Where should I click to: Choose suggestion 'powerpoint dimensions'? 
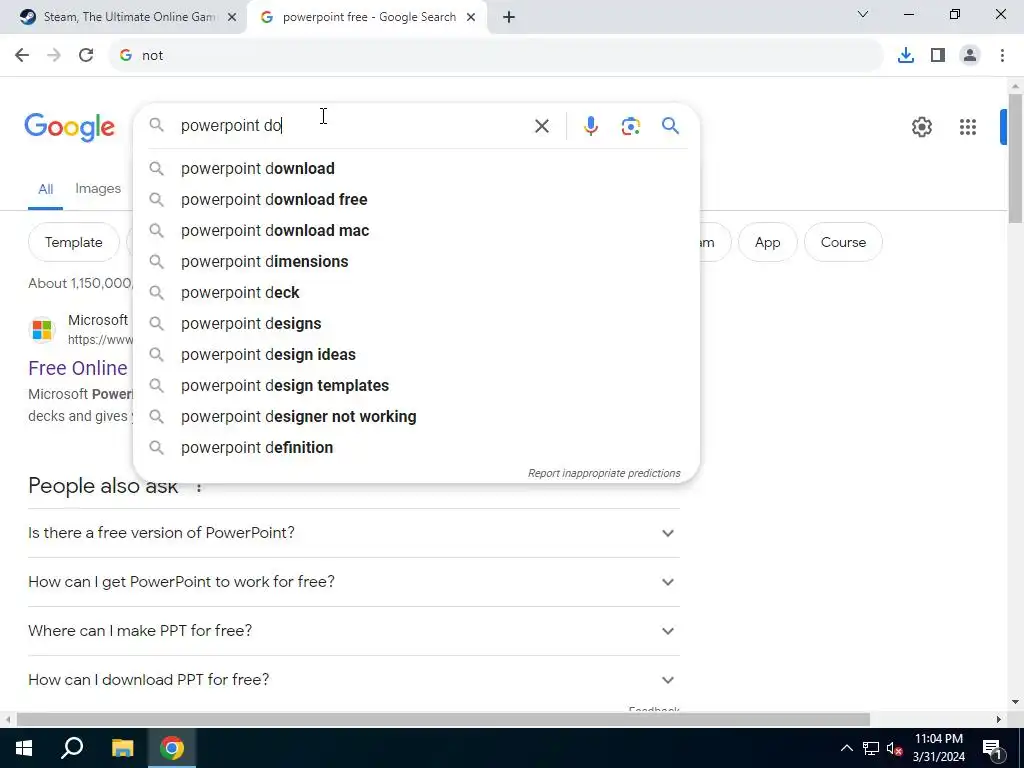click(x=416, y=262)
